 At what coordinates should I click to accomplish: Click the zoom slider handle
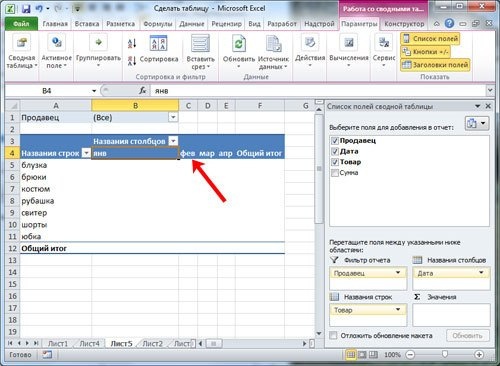click(445, 355)
